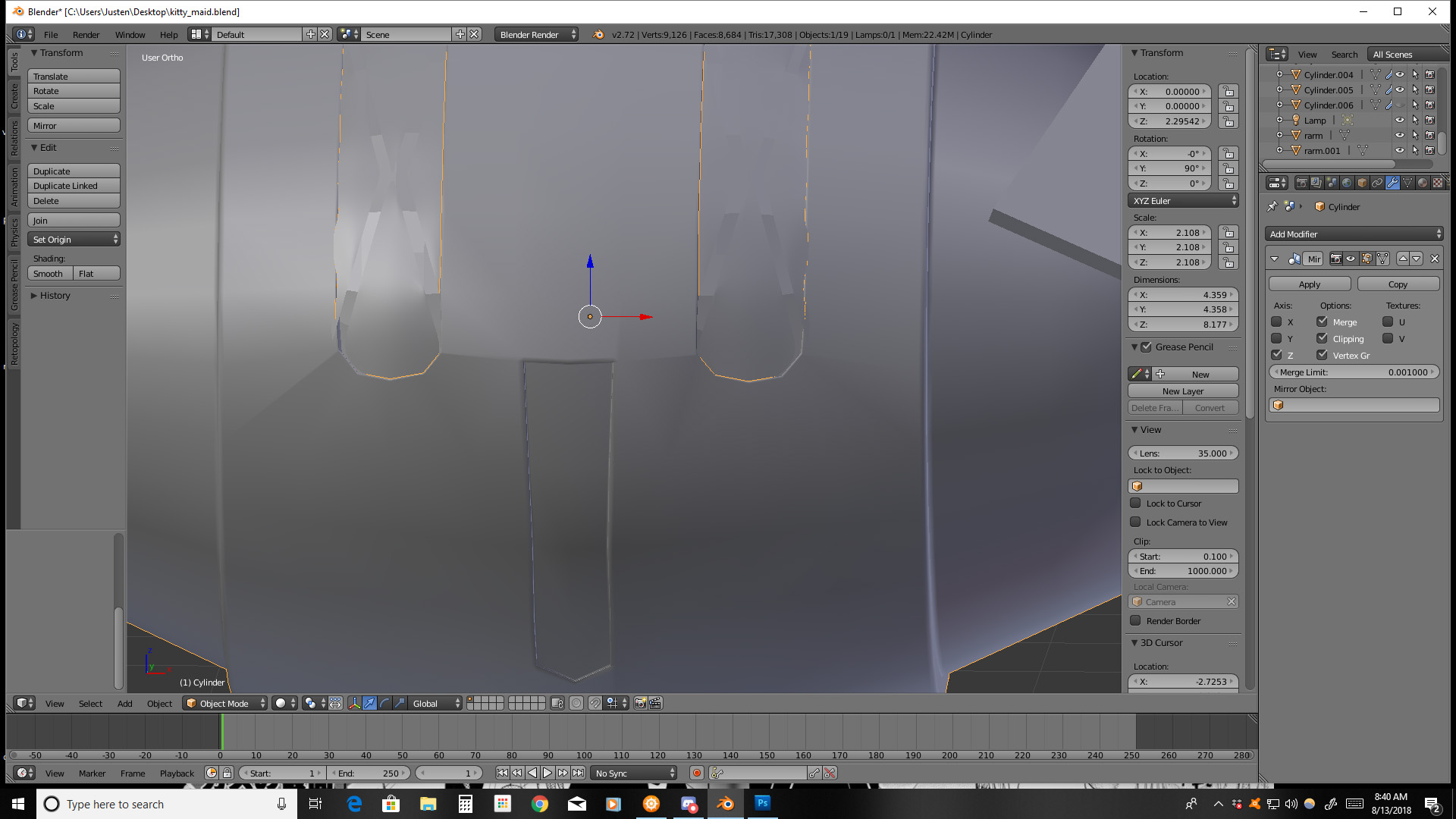Open the Texture properties checkered tab
Viewport: 1456px width, 819px height.
click(x=1439, y=183)
